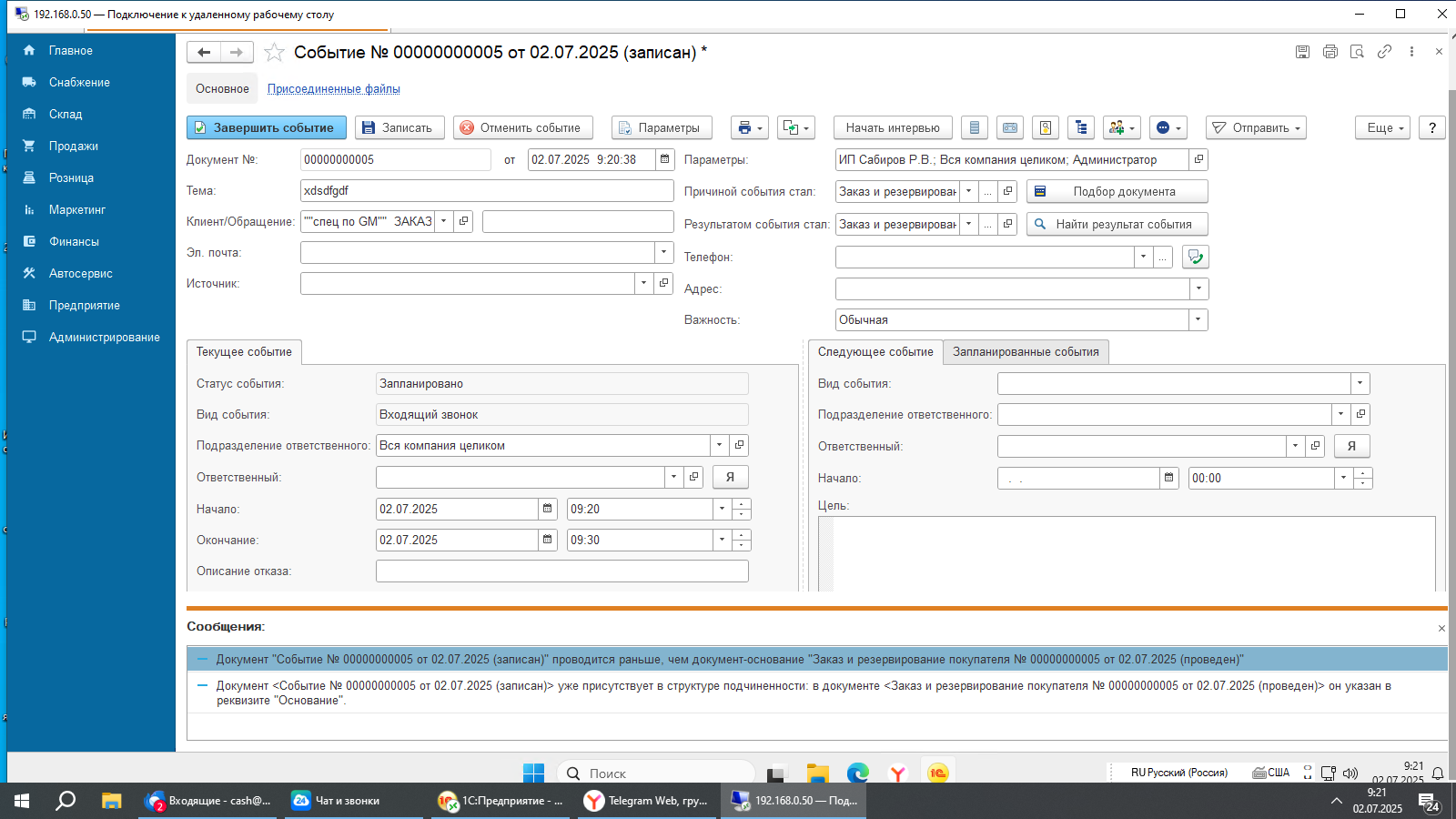
Task: Open the print dropdown button in toolbar
Action: click(751, 127)
